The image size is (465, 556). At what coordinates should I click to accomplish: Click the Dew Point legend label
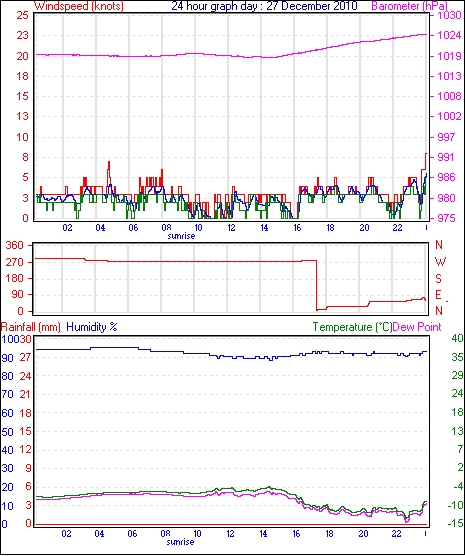(x=417, y=327)
